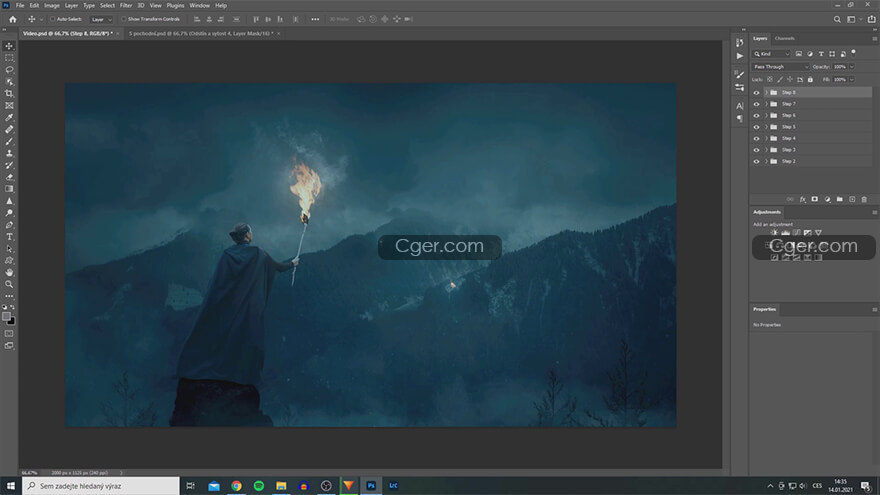Open the Plugins menu

click(175, 6)
